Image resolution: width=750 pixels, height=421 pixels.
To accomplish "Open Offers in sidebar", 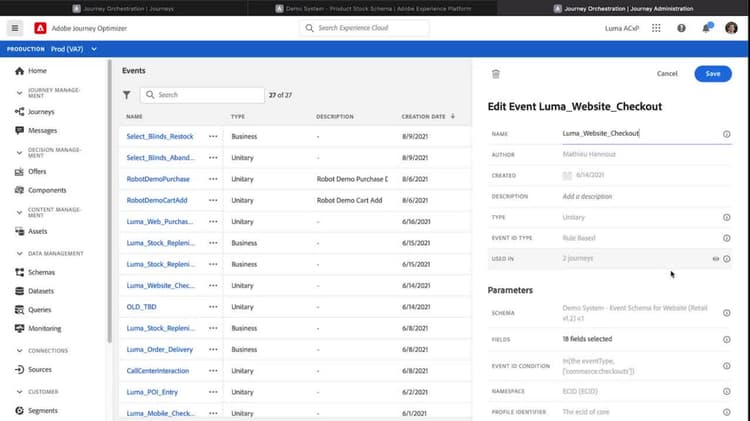I will click(31, 171).
